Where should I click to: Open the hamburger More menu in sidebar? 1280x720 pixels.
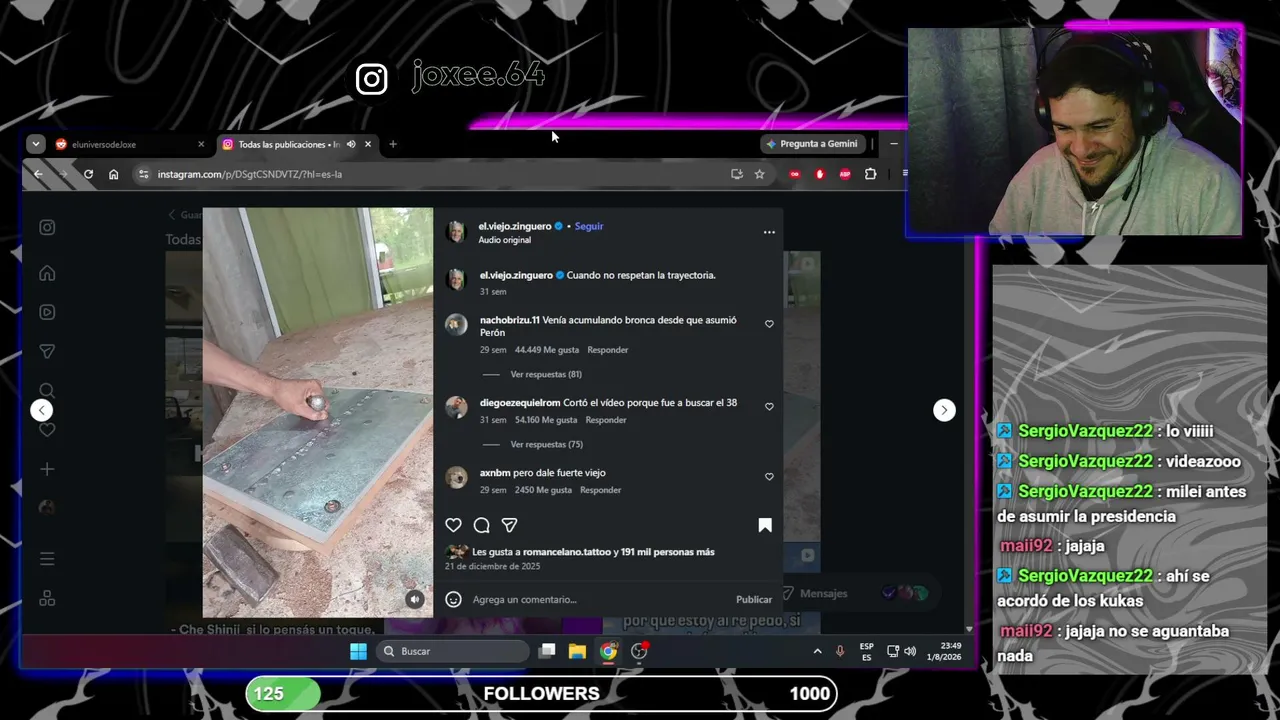pyautogui.click(x=47, y=559)
